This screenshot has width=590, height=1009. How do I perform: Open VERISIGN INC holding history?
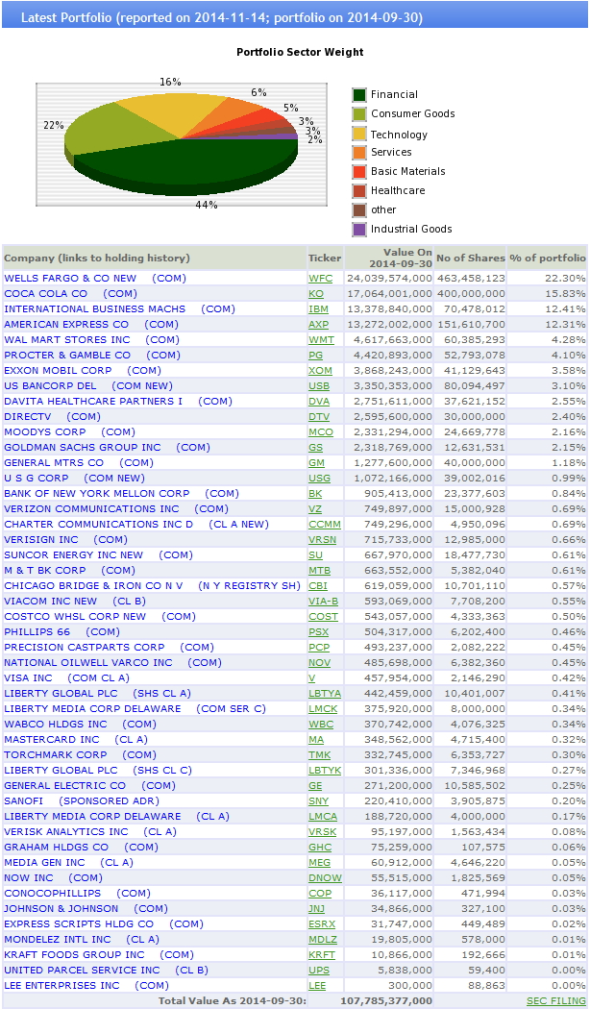click(x=66, y=539)
